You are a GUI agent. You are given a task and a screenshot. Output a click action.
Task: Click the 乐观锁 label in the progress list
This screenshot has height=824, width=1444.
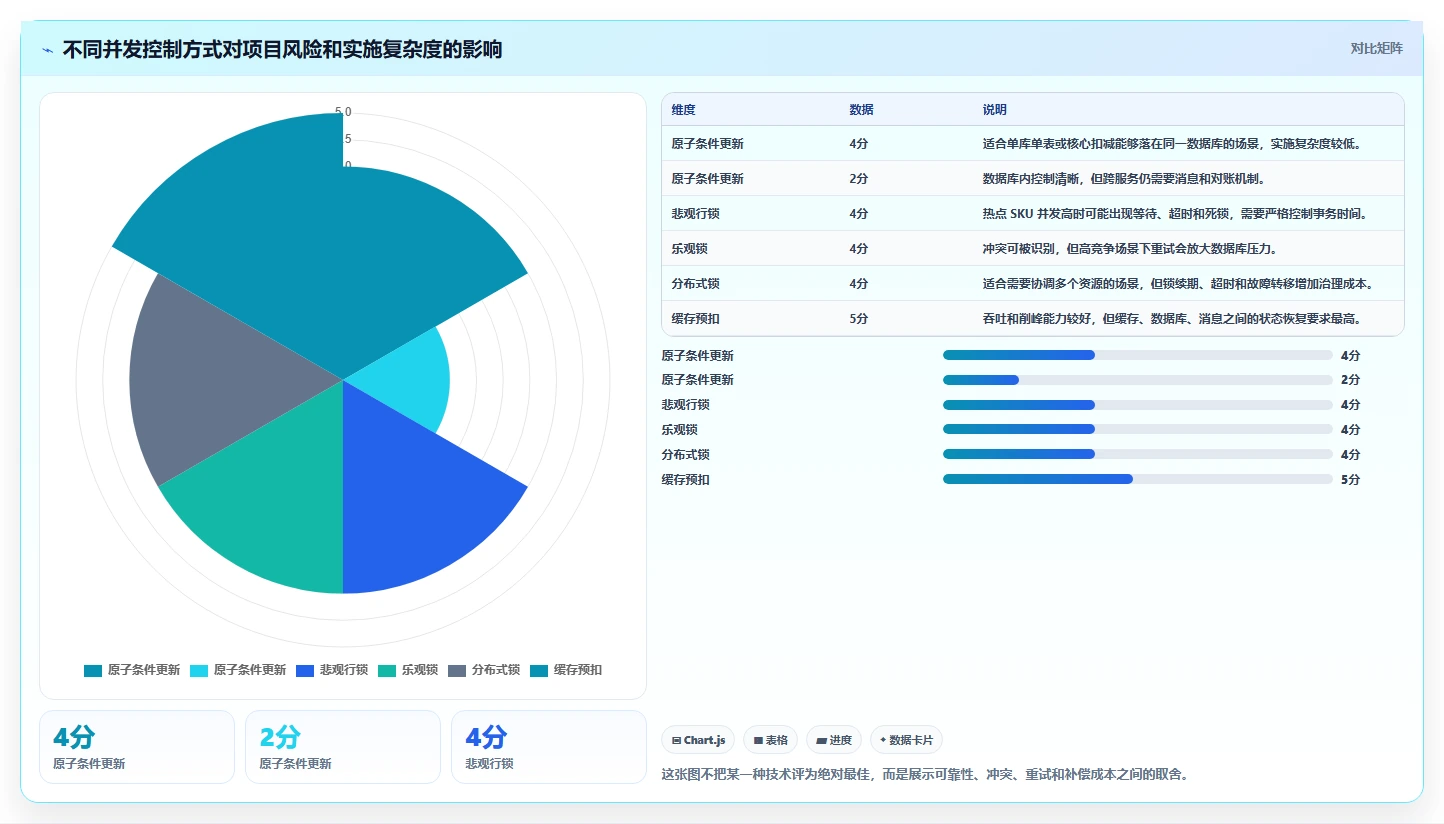coord(680,430)
